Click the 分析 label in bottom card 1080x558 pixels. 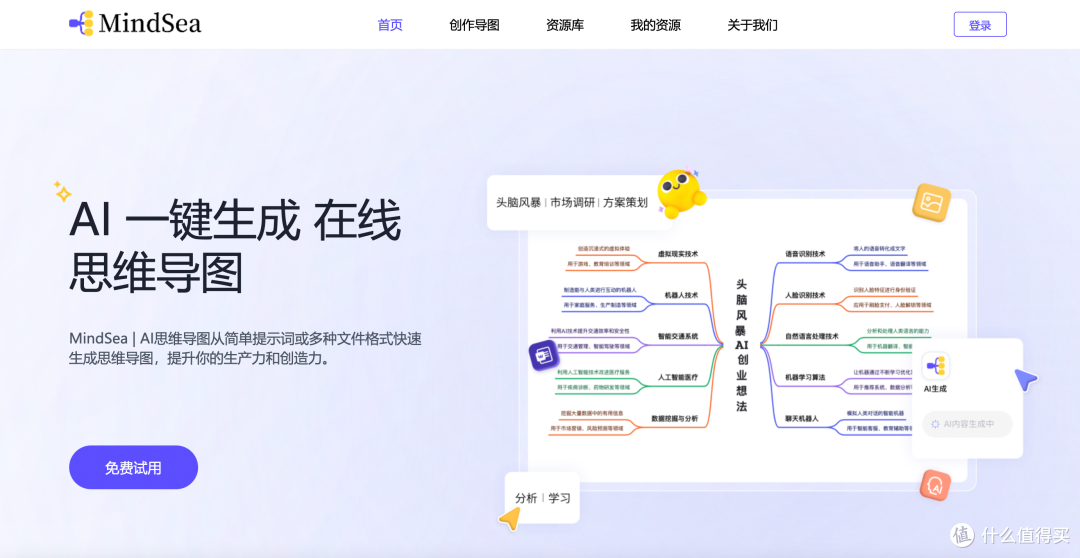pyautogui.click(x=526, y=497)
